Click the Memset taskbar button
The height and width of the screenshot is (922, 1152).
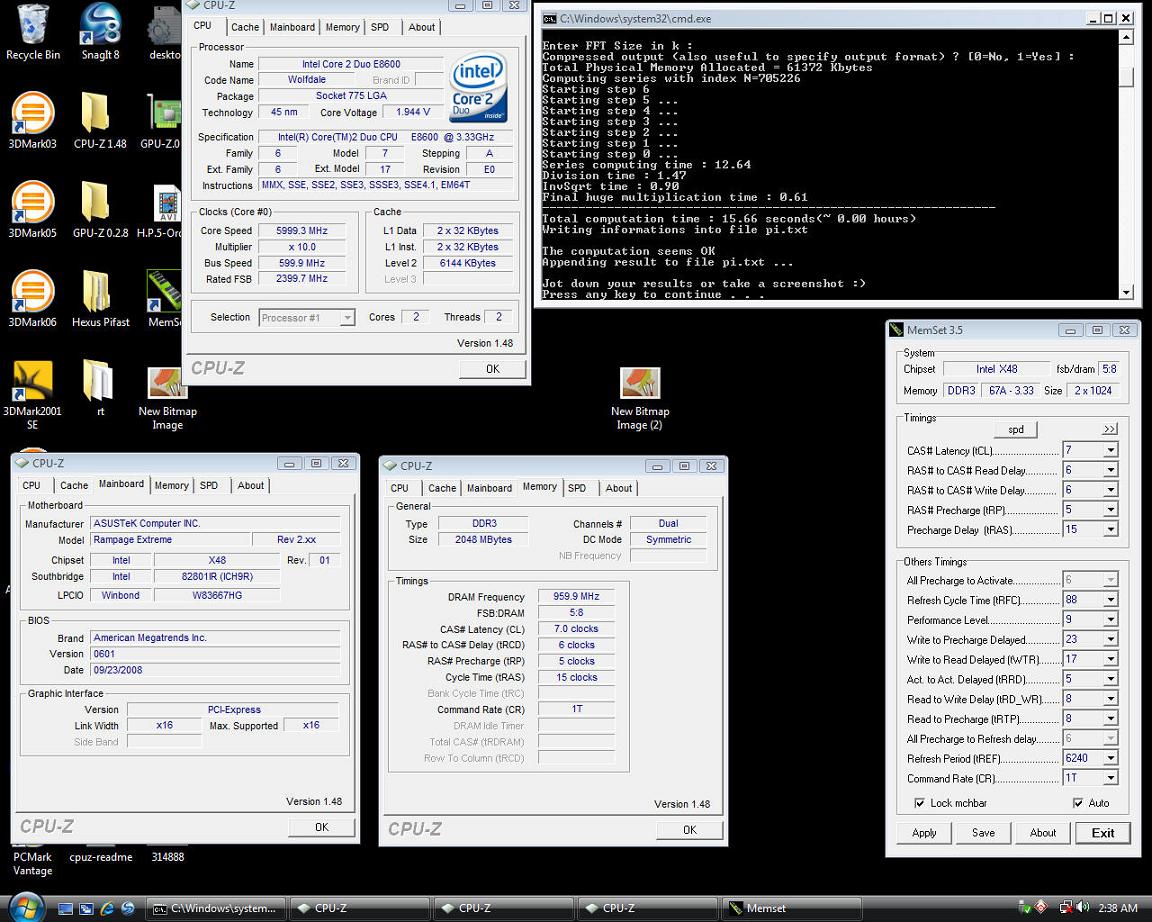tap(792, 909)
